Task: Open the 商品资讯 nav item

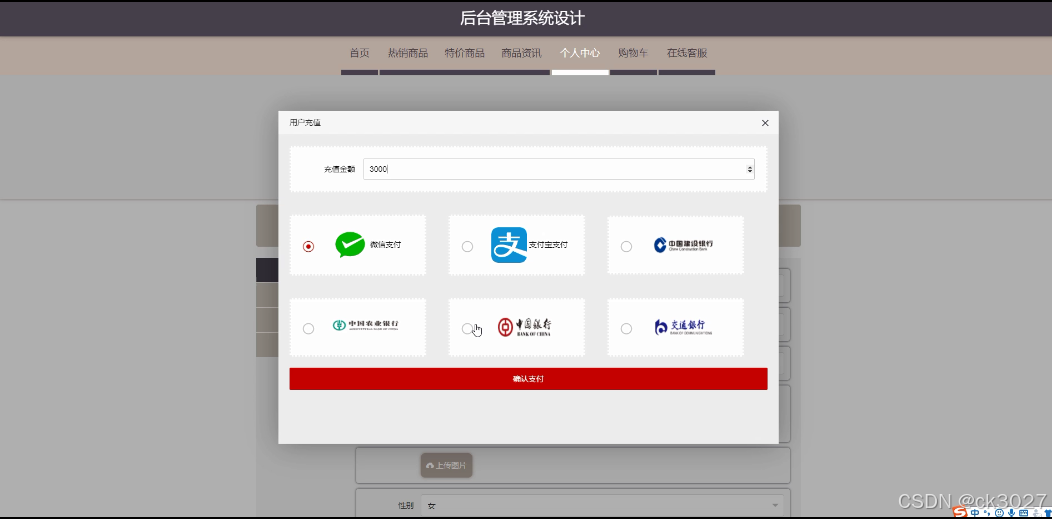Action: 521,53
